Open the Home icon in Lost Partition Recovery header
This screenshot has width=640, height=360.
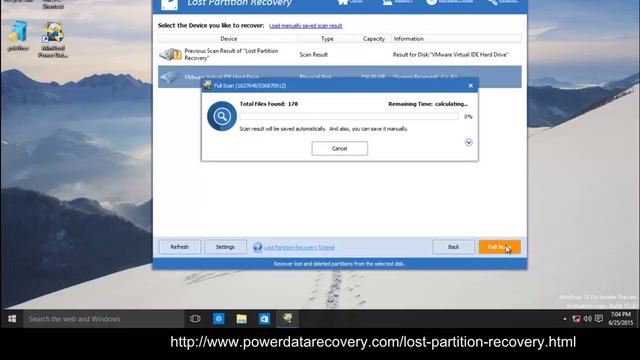tap(343, 2)
